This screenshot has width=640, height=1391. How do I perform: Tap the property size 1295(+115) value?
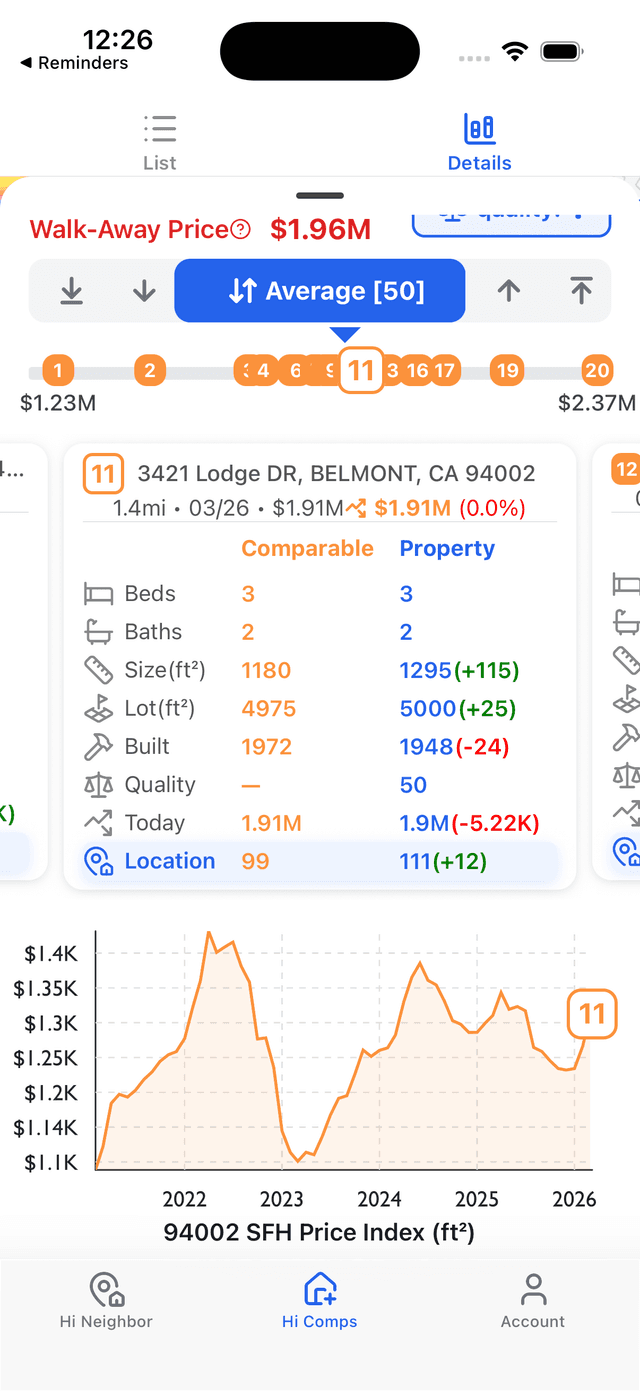[x=458, y=670]
